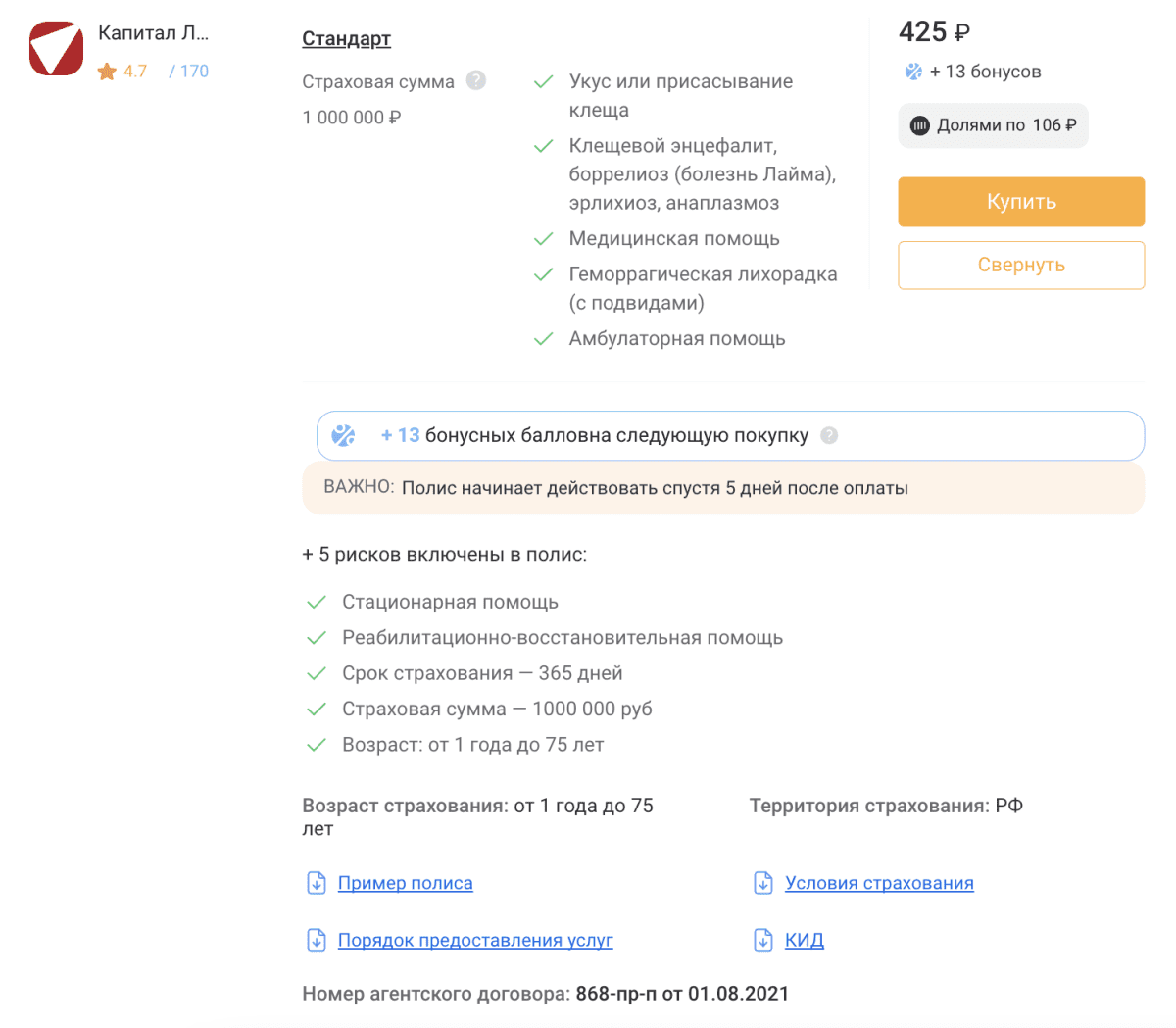This screenshot has height=1028, width=1176.
Task: Click download icon for Условия страхования
Action: click(763, 883)
